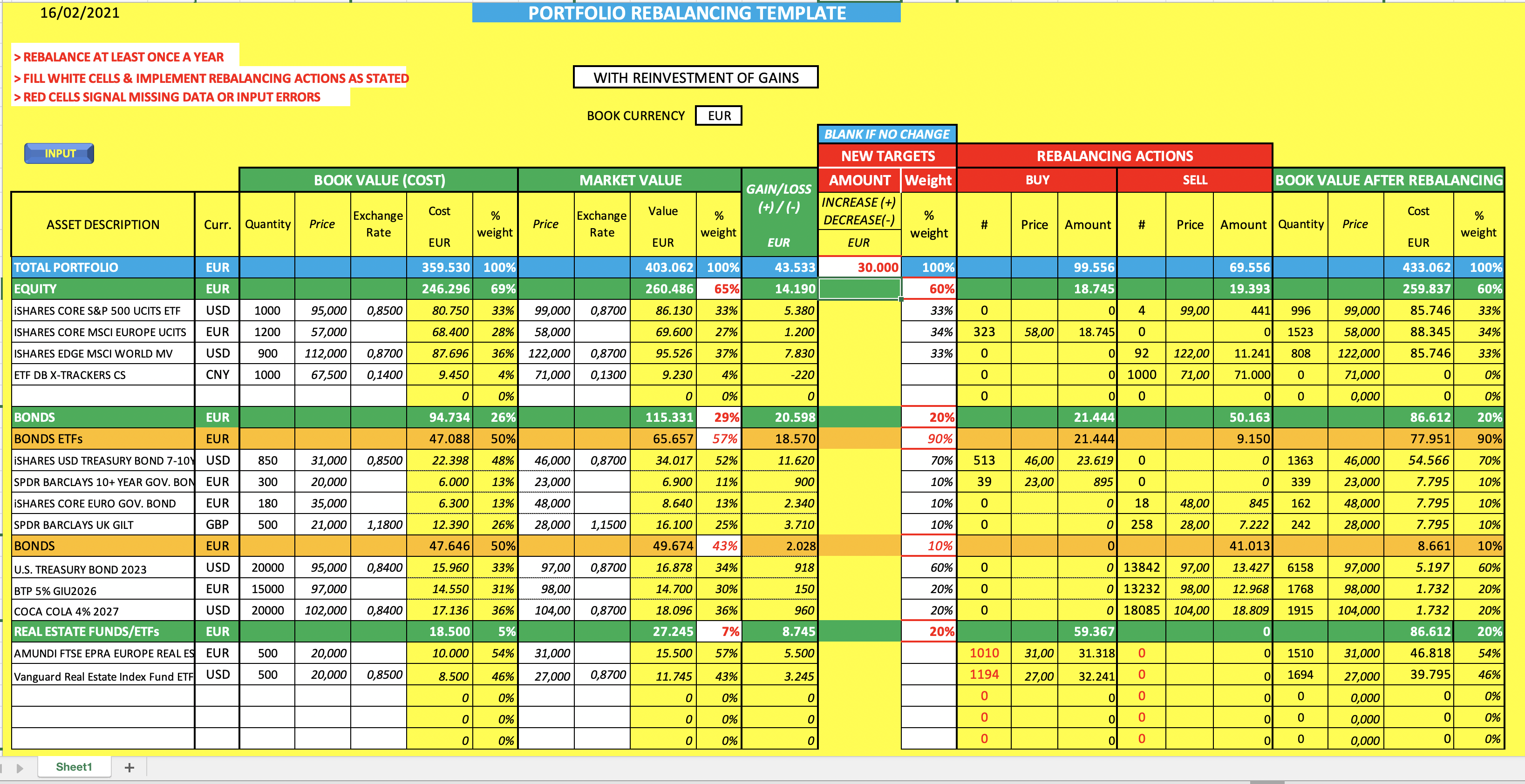The image size is (1525, 784).
Task: Select NEW TARGETS header
Action: (x=888, y=155)
